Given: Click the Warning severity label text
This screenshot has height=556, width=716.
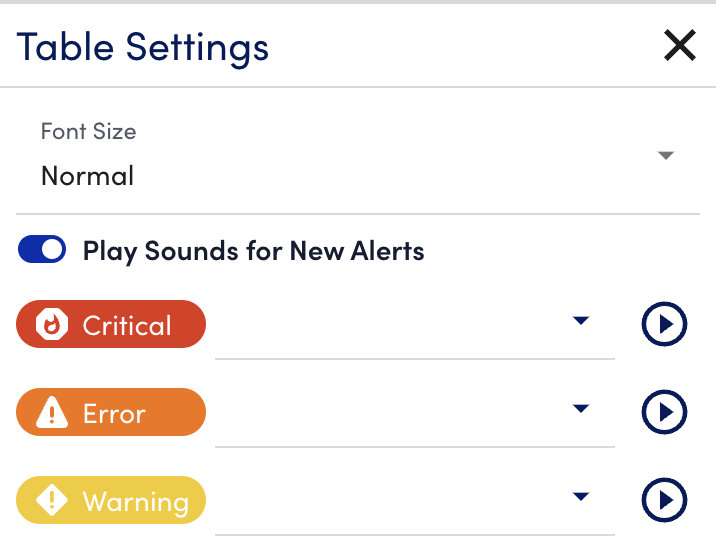Looking at the screenshot, I should click(136, 502).
